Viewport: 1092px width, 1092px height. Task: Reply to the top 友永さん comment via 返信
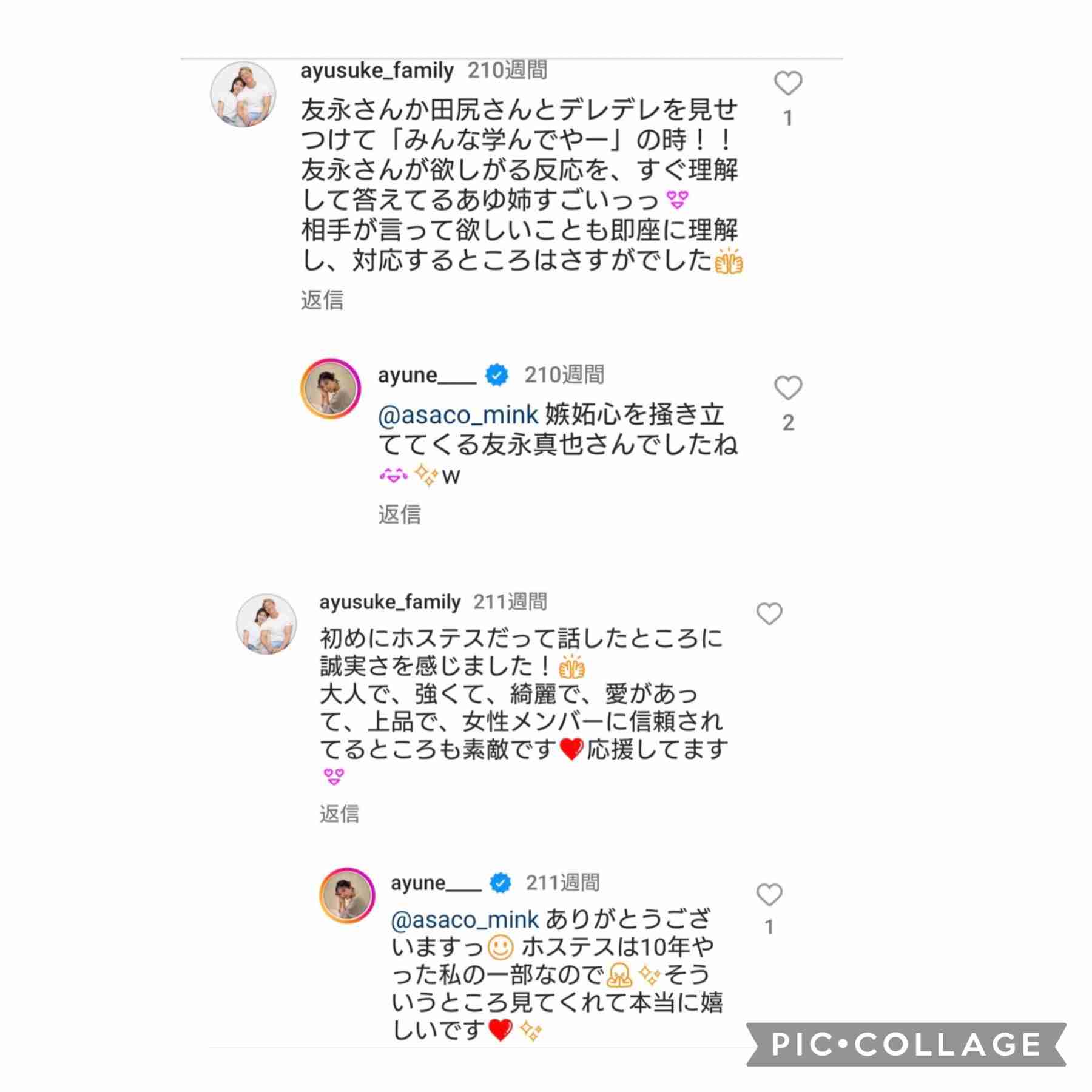coord(322,300)
